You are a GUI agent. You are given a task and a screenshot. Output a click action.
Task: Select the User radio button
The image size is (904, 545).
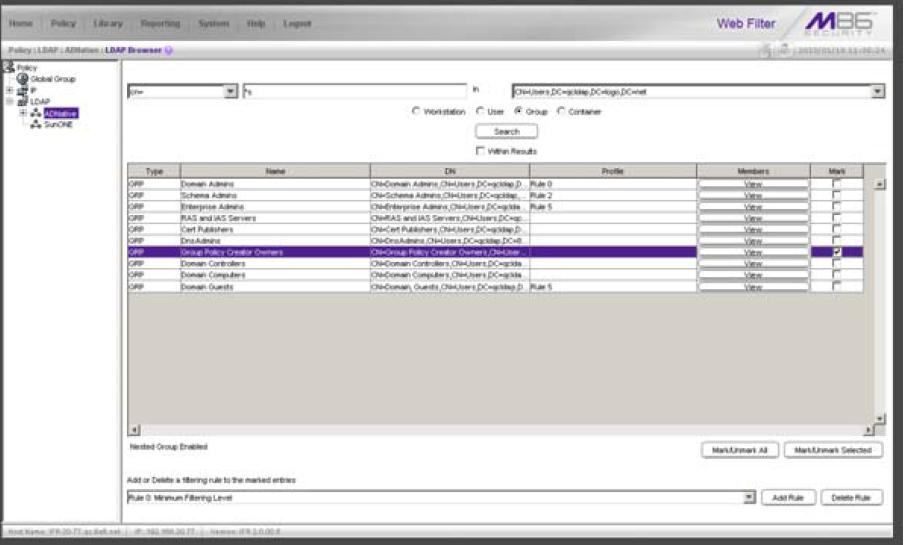[x=480, y=112]
